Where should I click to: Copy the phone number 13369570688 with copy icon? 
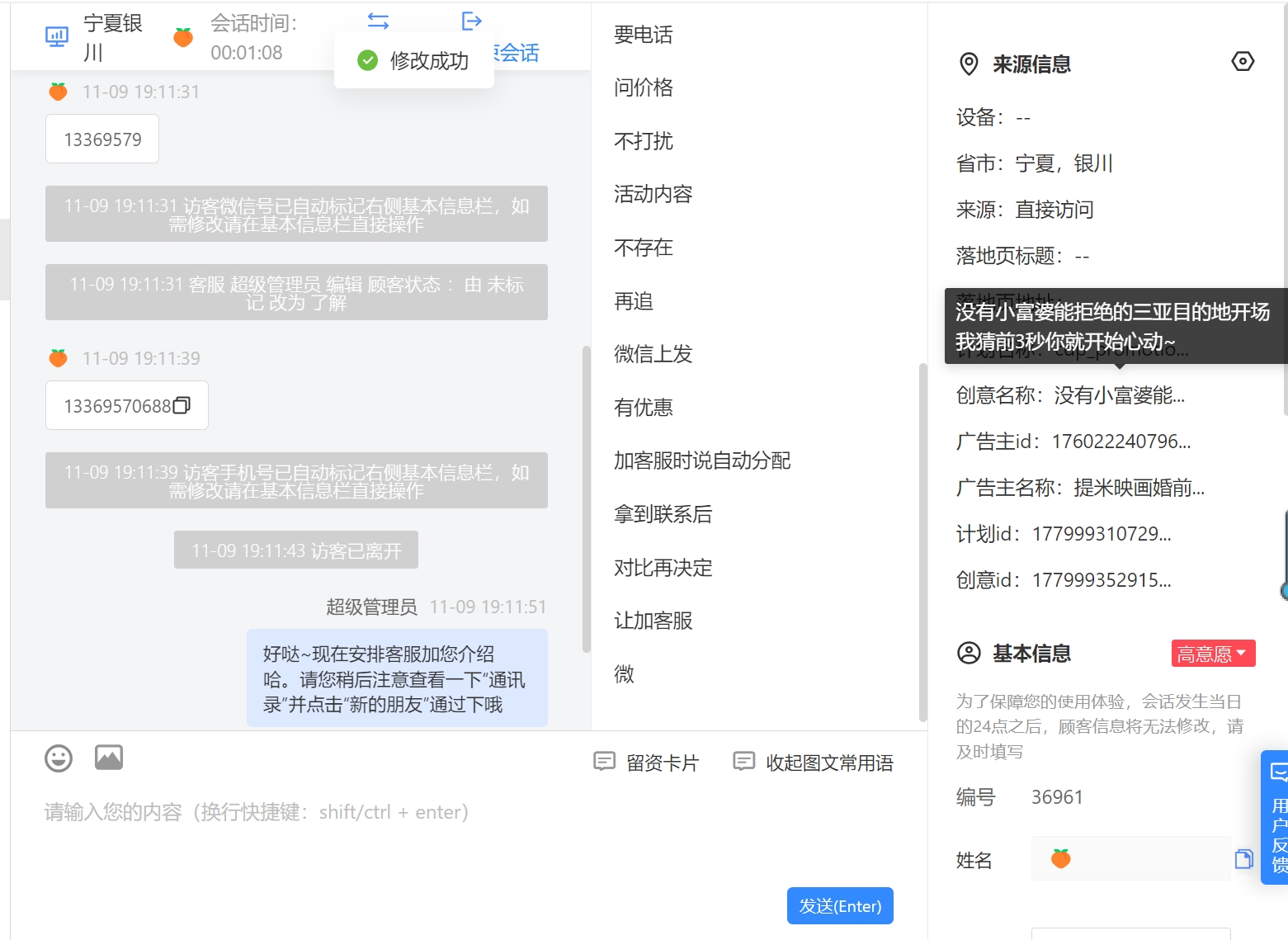(x=182, y=405)
